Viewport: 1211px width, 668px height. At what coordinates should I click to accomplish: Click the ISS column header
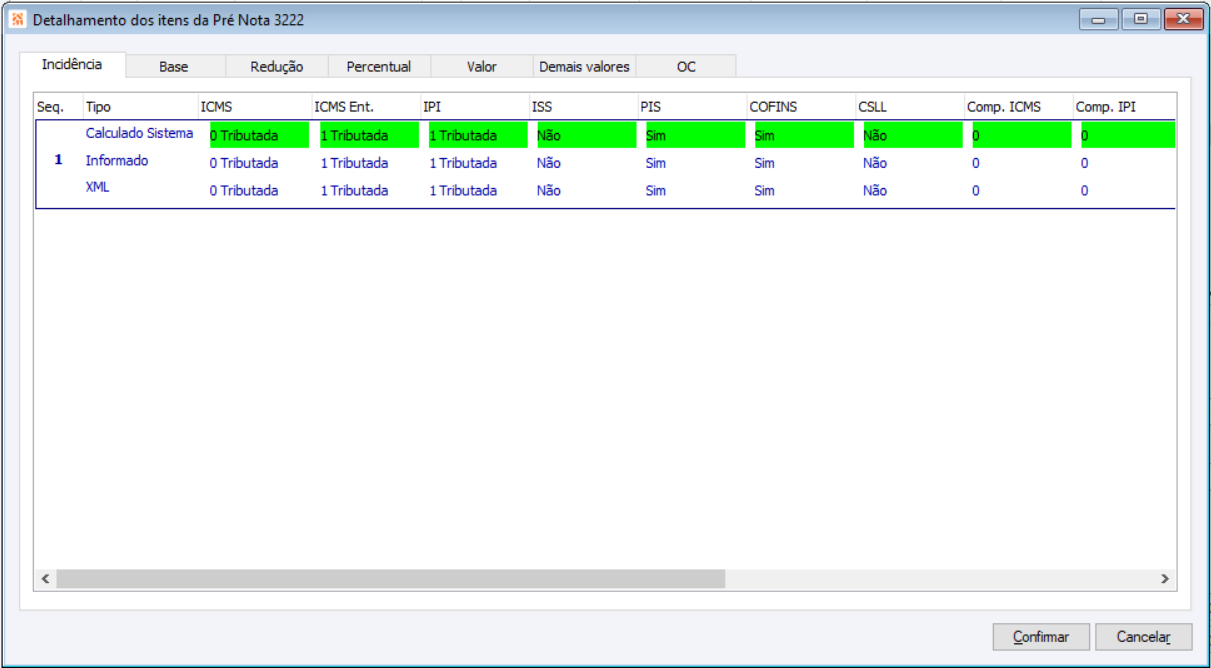pyautogui.click(x=582, y=107)
